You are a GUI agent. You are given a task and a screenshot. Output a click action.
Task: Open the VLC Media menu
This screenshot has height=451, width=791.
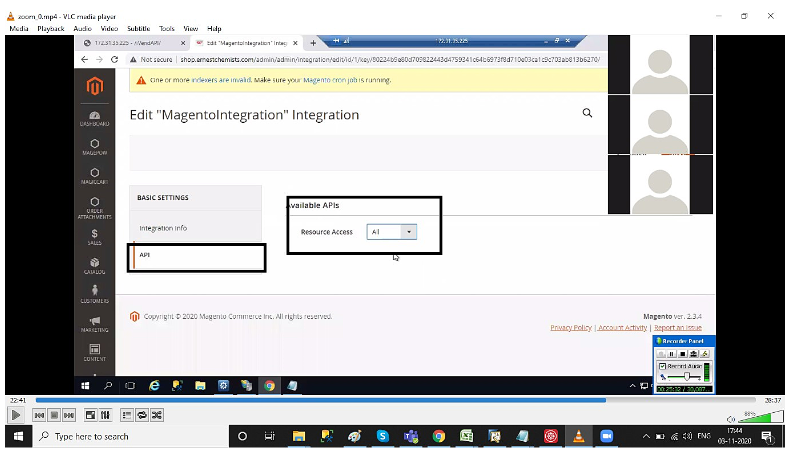point(19,29)
